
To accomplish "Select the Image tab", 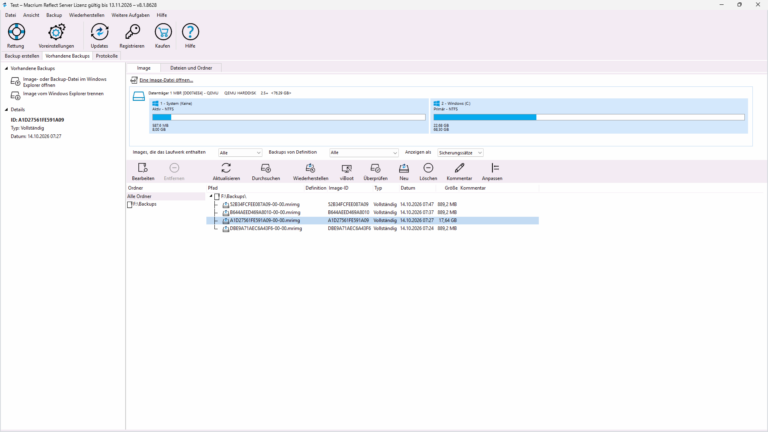I will click(144, 68).
